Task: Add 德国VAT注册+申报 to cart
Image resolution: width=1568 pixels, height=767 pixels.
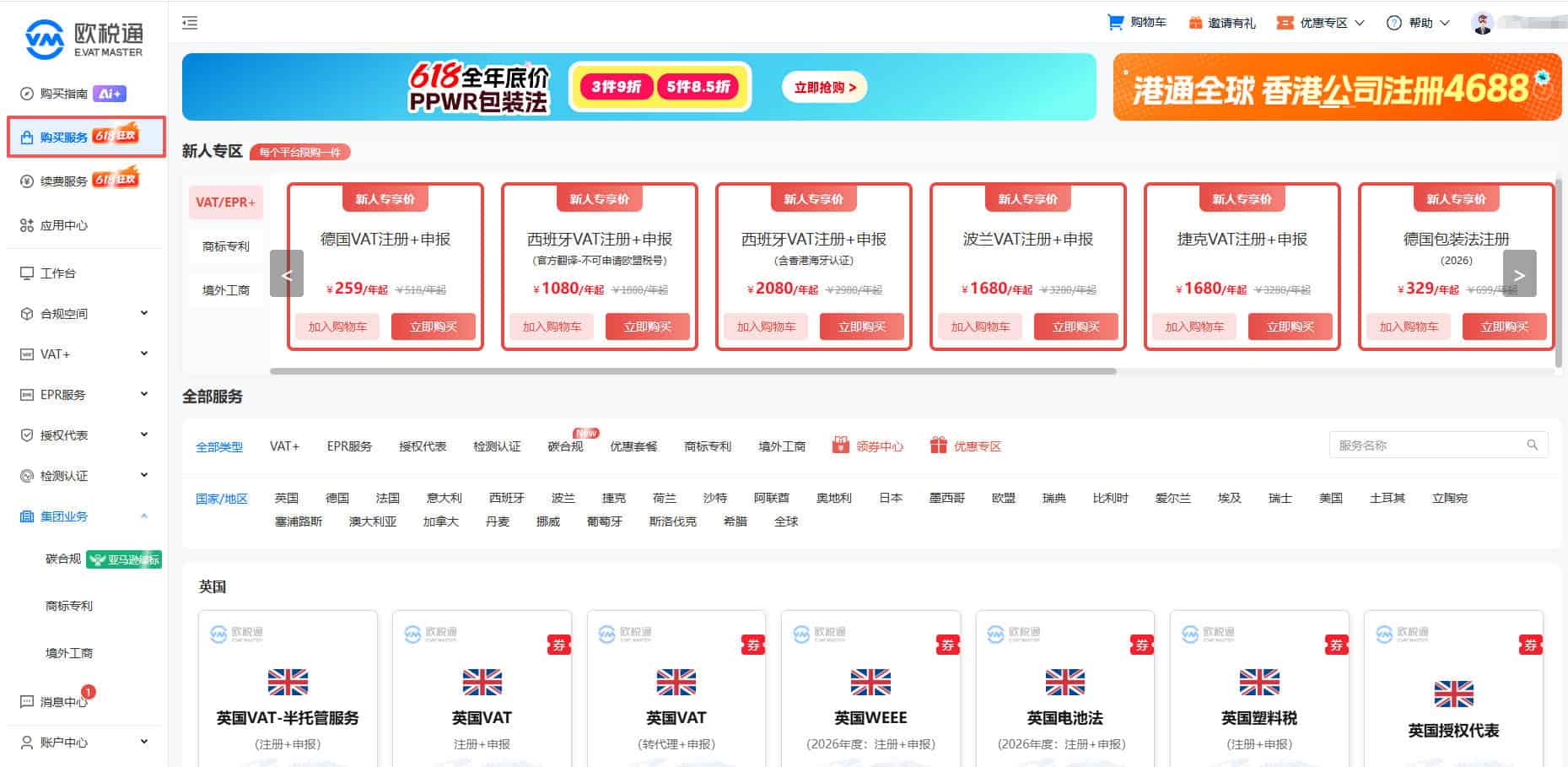Action: [337, 327]
